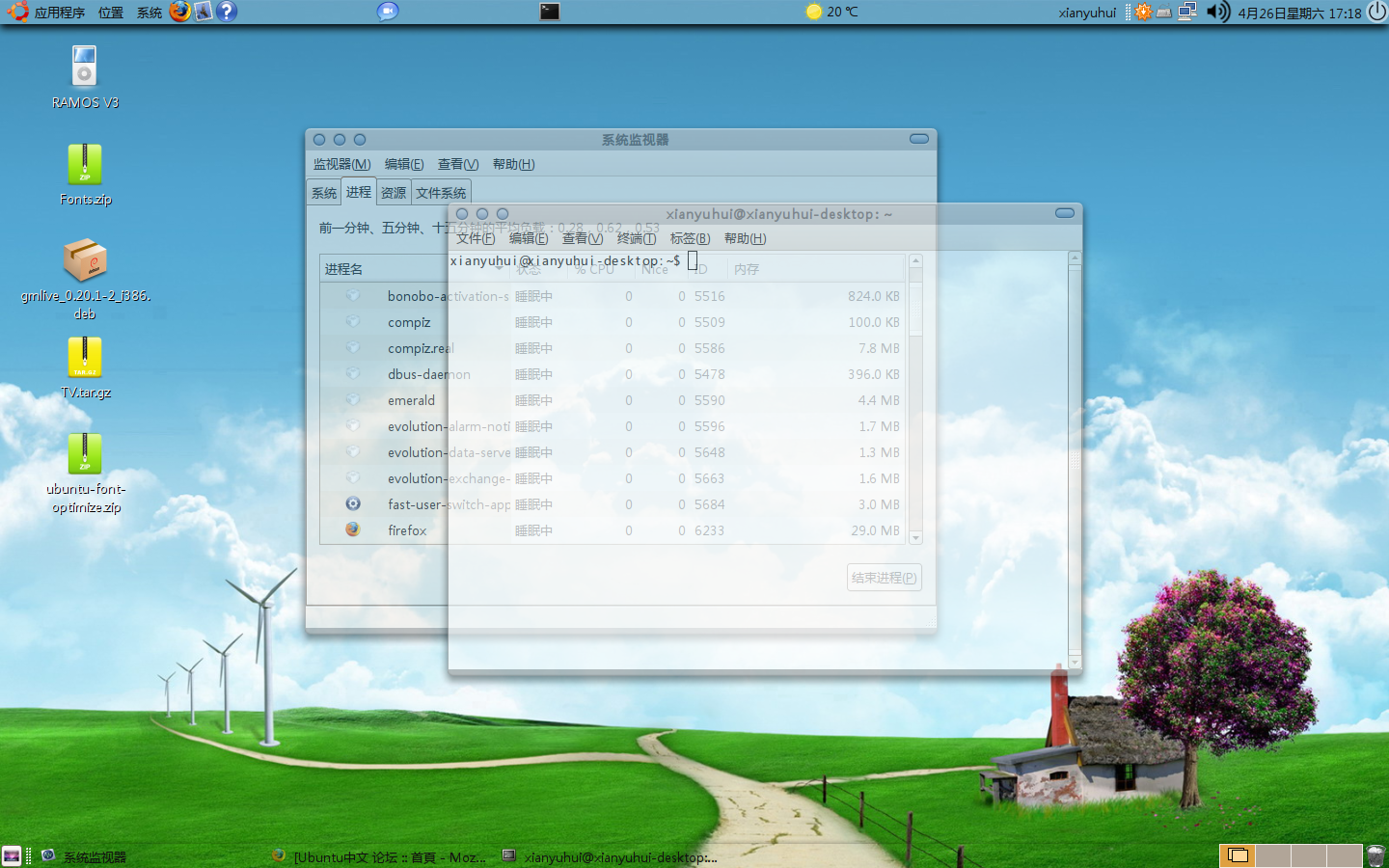This screenshot has height=868, width=1389.
Task: Switch to the third workspace
Action: [1309, 855]
